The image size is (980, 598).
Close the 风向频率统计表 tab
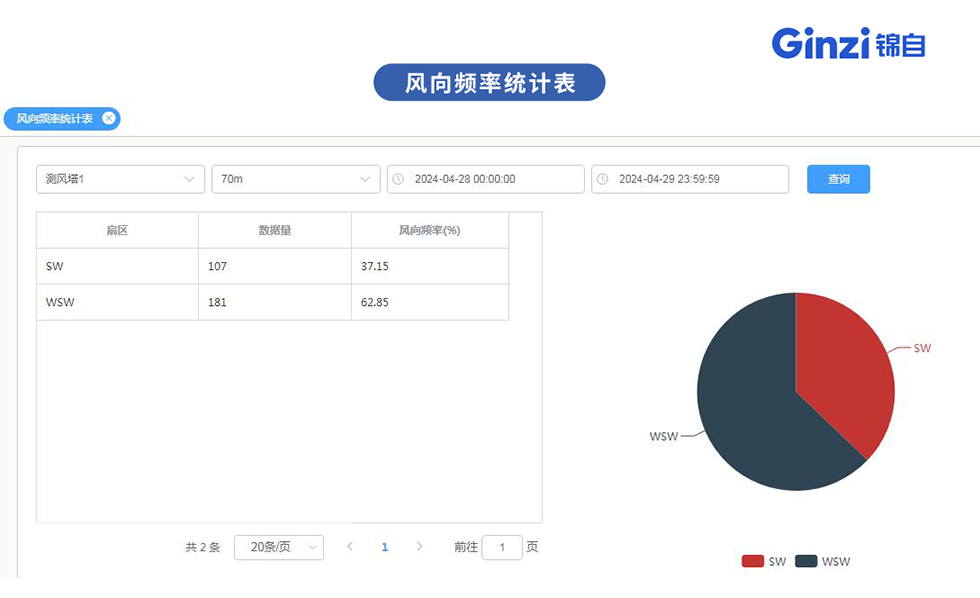point(109,118)
